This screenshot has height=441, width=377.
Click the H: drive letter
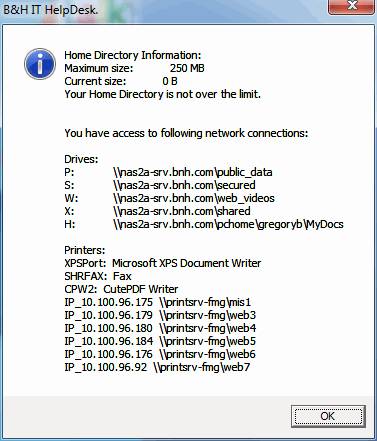click(69, 224)
